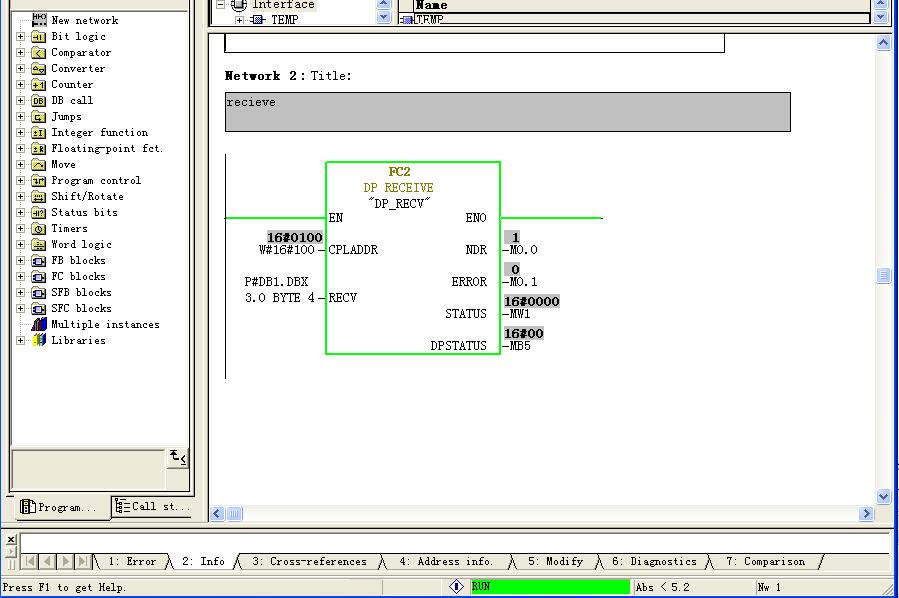The image size is (899, 598).
Task: Expand the FC blocks tree node
Action: [x=21, y=277]
